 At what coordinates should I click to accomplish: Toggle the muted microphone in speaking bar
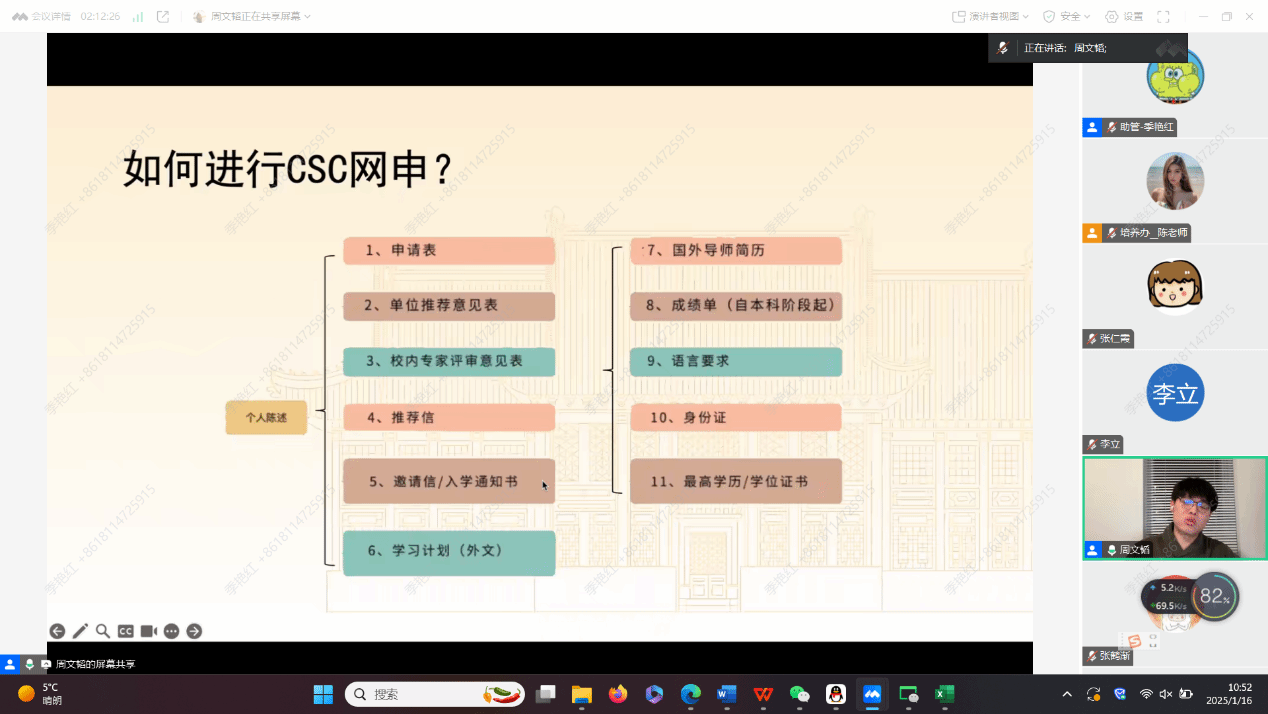coord(1002,48)
